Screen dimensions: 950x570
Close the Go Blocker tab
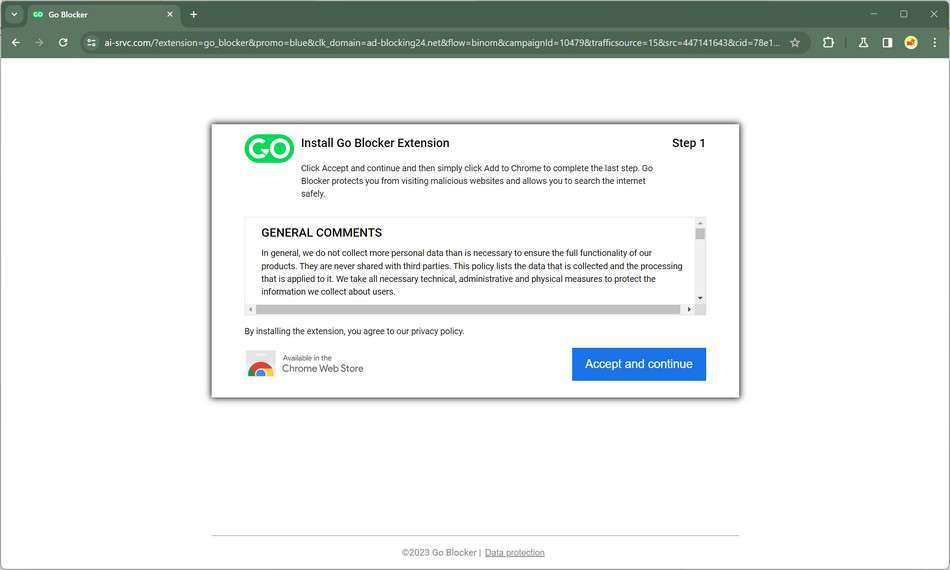170,14
